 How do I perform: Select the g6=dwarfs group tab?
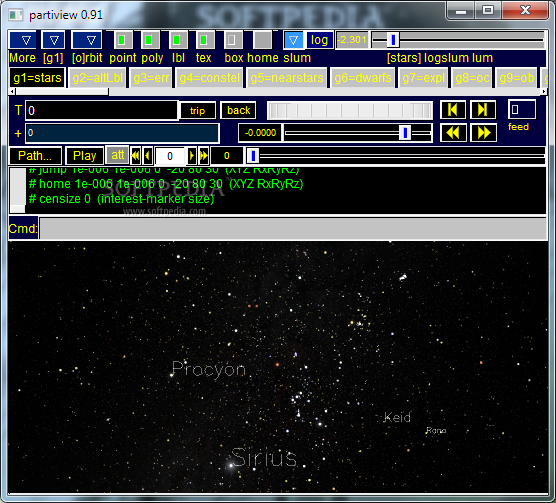click(362, 78)
